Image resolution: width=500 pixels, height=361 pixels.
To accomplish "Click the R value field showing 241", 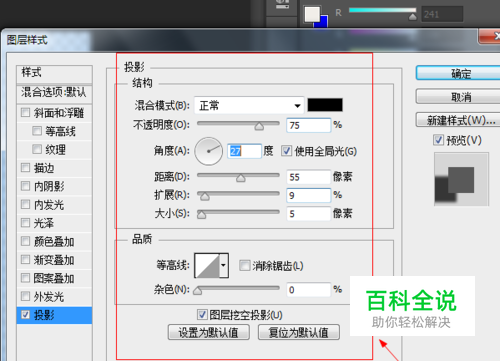I will (x=442, y=14).
